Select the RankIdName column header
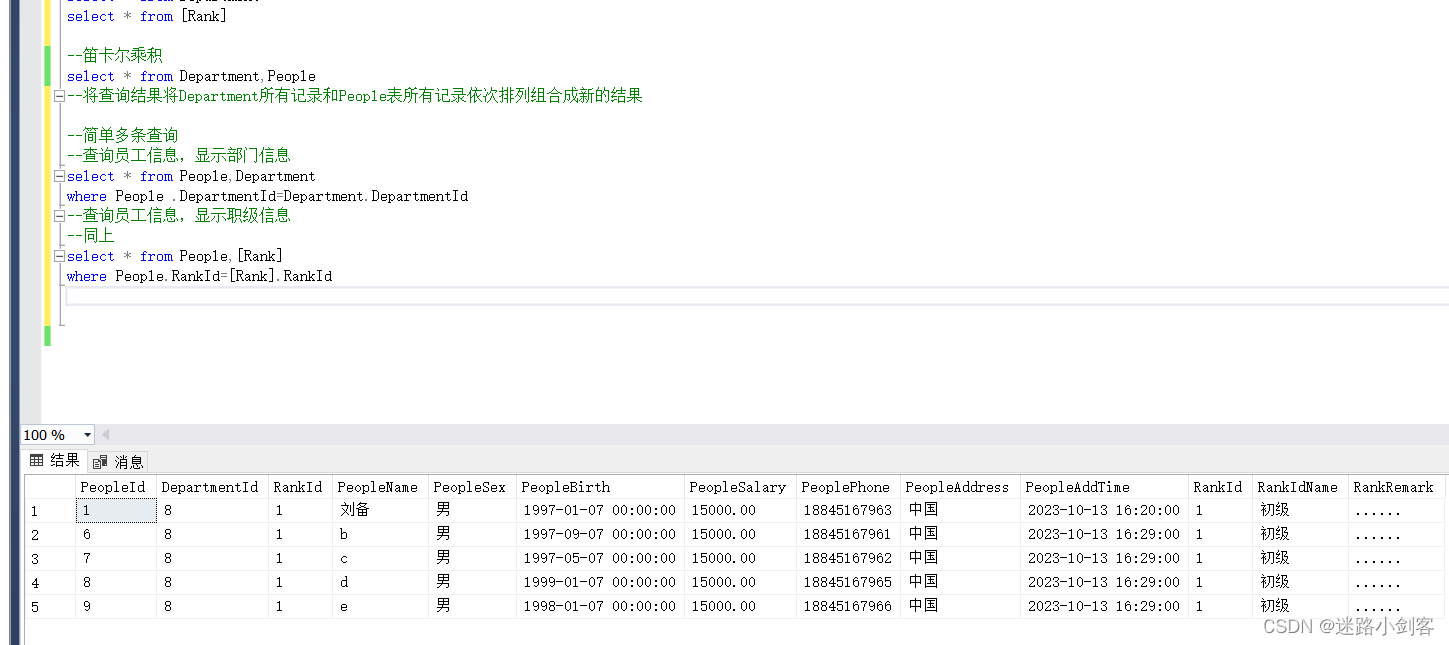Image resolution: width=1449 pixels, height=645 pixels. (x=1298, y=486)
